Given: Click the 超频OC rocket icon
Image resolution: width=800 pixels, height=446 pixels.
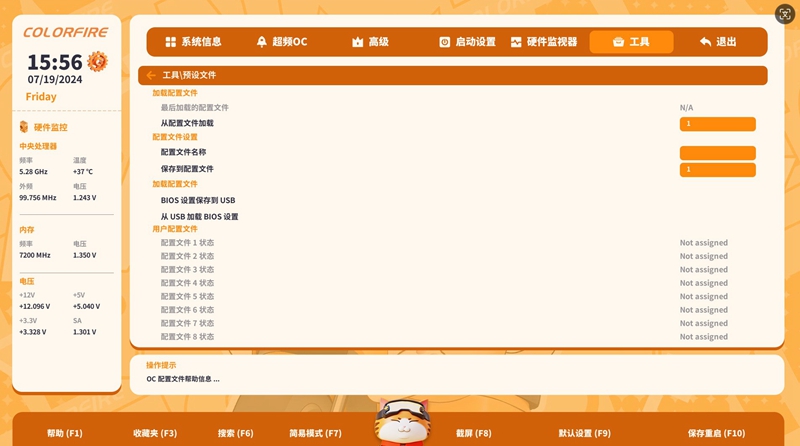Looking at the screenshot, I should click(x=262, y=42).
